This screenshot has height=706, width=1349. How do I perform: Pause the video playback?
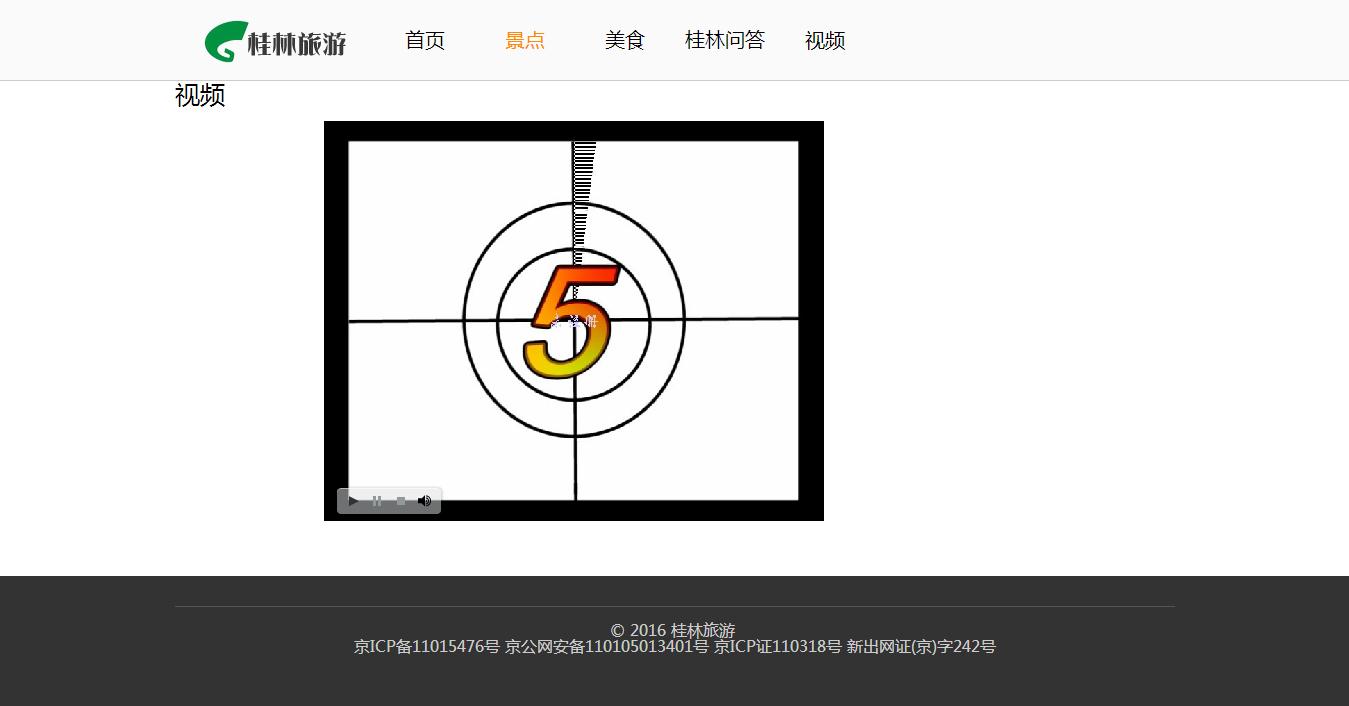click(377, 501)
